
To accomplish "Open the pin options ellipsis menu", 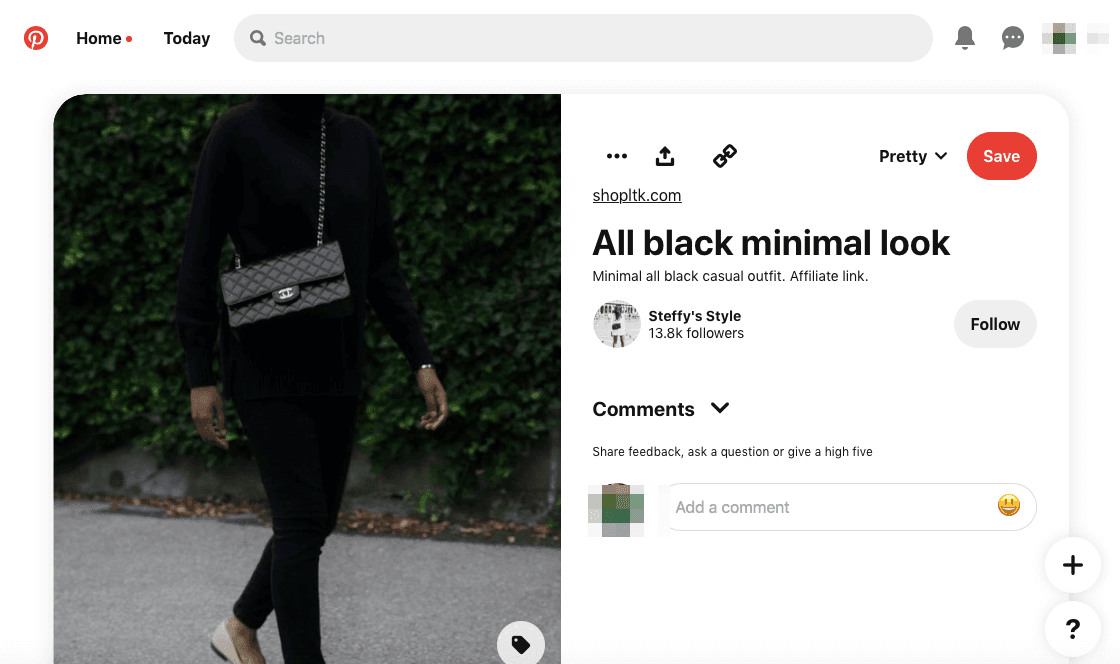I will coord(617,156).
